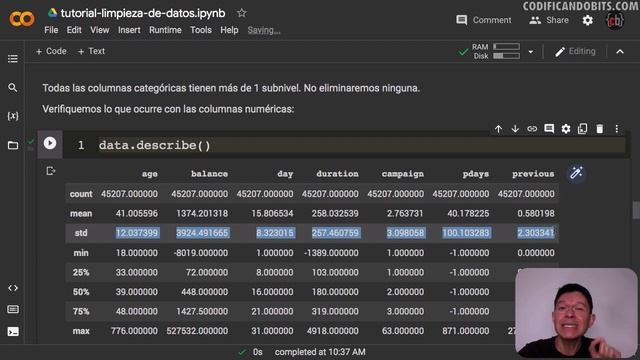Mirror the cell in a tab
640x360 pixels.
[582, 129]
